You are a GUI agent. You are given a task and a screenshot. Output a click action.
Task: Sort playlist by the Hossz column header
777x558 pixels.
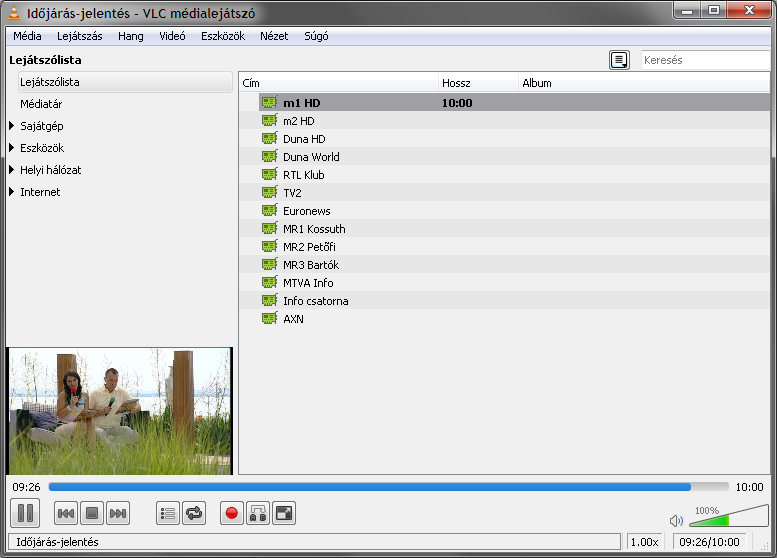[x=478, y=83]
